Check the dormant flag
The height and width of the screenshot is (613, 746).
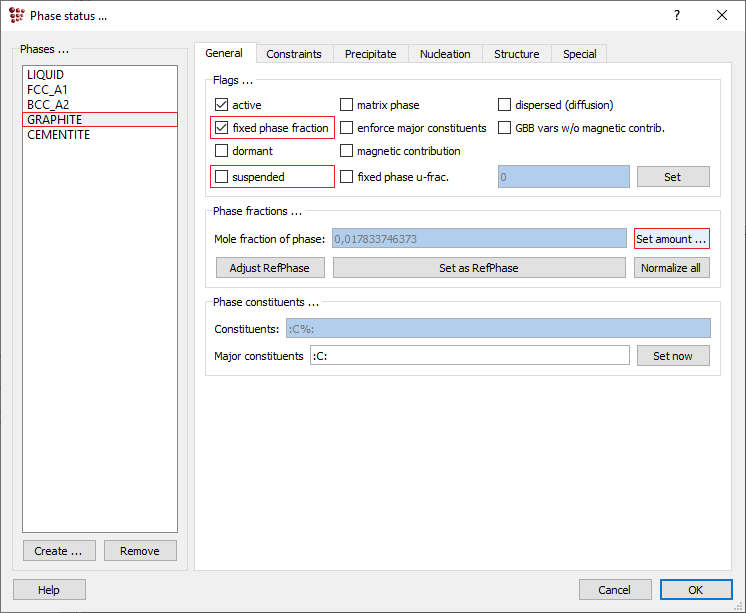222,151
